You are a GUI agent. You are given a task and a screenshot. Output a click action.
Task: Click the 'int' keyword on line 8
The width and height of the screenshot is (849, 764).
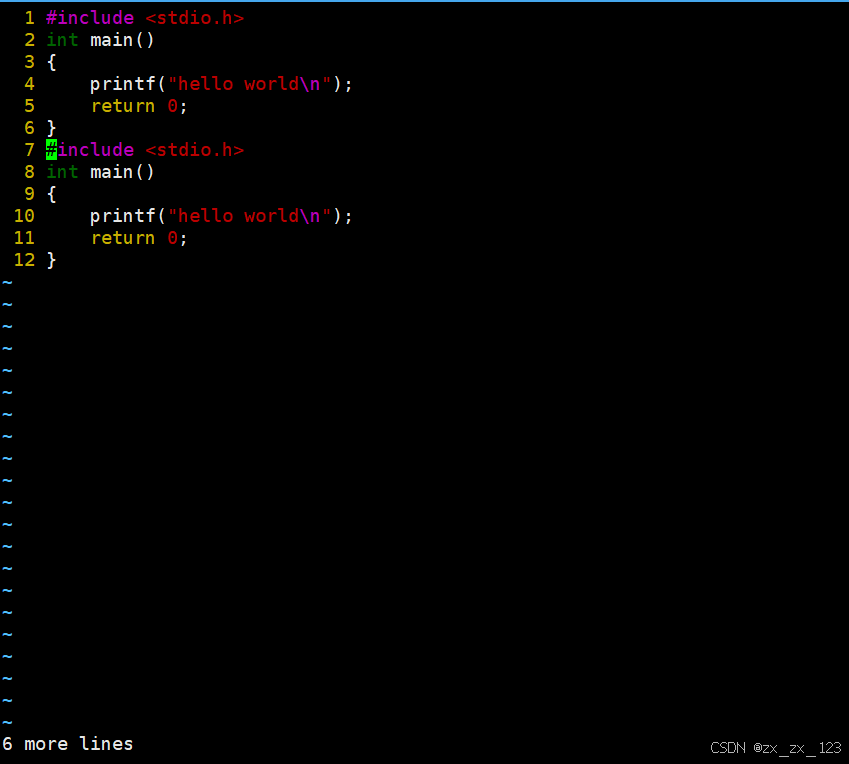pos(62,172)
